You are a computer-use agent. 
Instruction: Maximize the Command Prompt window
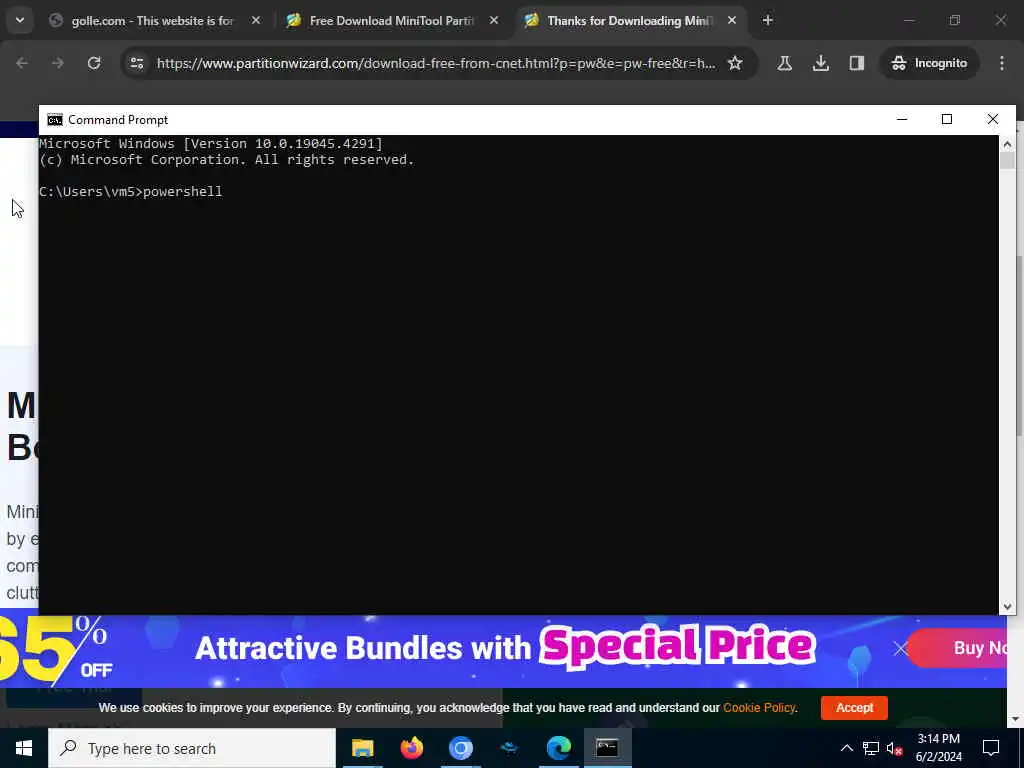(947, 119)
